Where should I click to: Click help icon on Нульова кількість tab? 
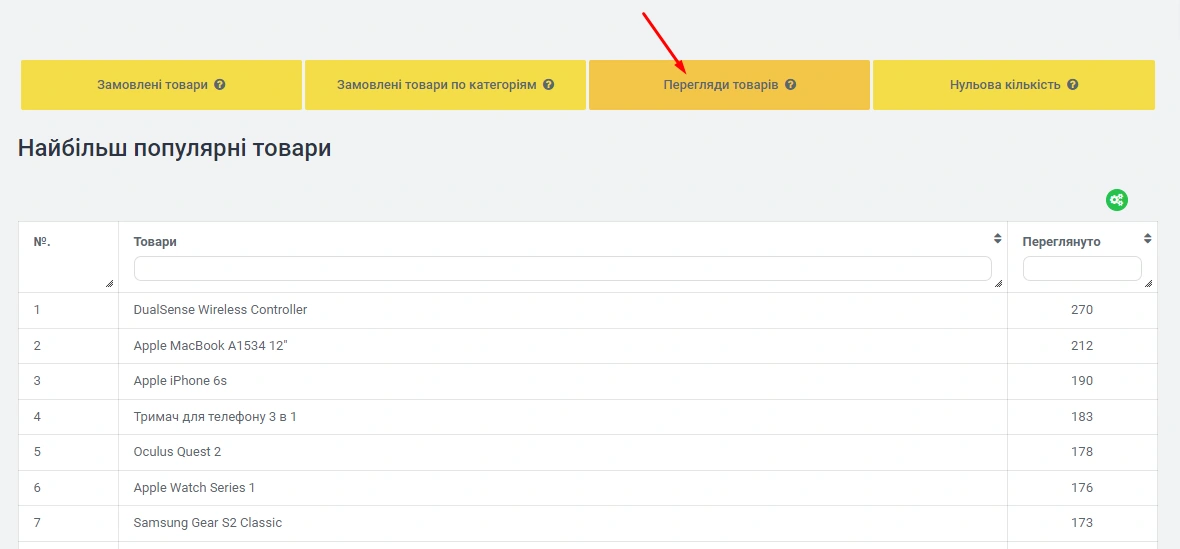pyautogui.click(x=1072, y=85)
